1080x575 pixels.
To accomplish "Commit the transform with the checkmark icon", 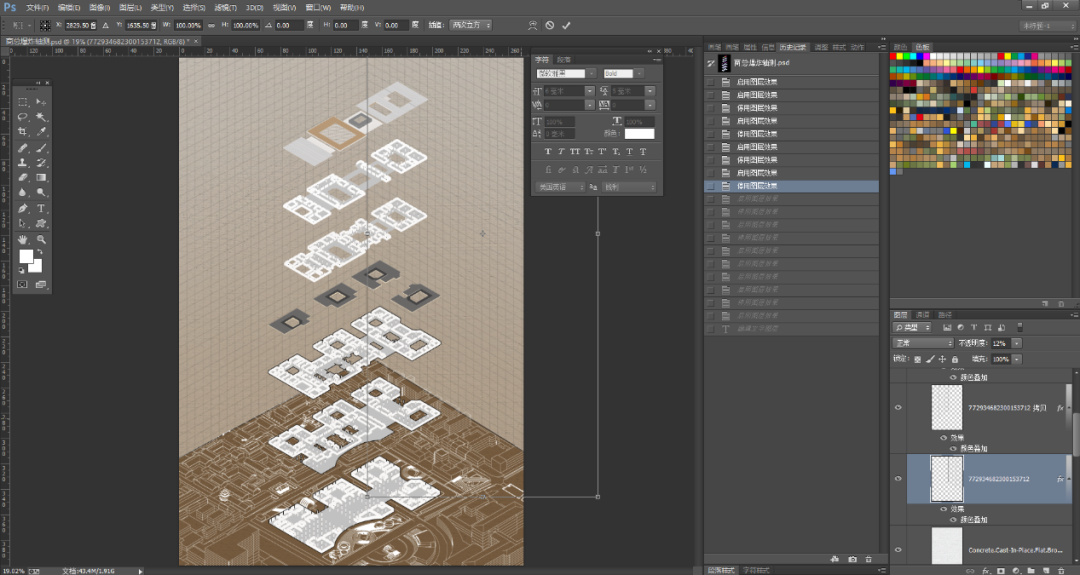I will (567, 25).
